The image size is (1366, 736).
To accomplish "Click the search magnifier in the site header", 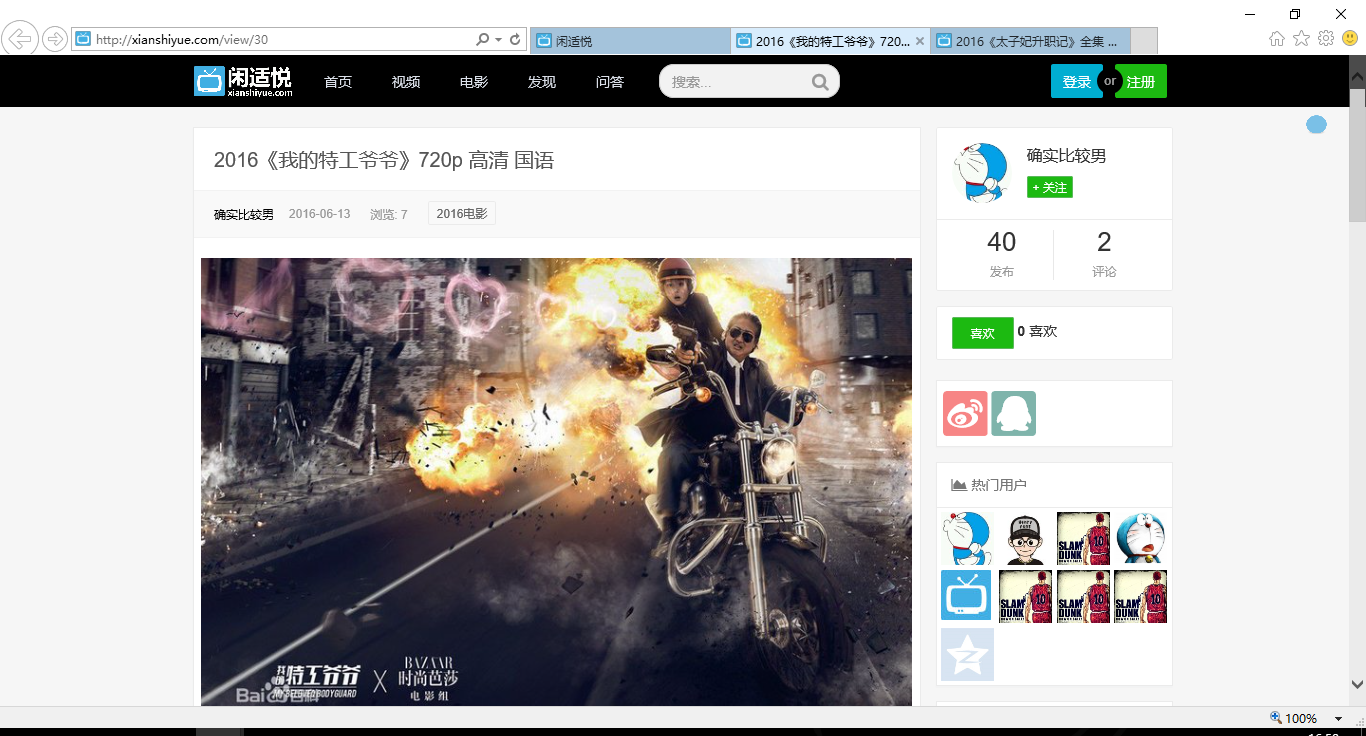I will 820,82.
